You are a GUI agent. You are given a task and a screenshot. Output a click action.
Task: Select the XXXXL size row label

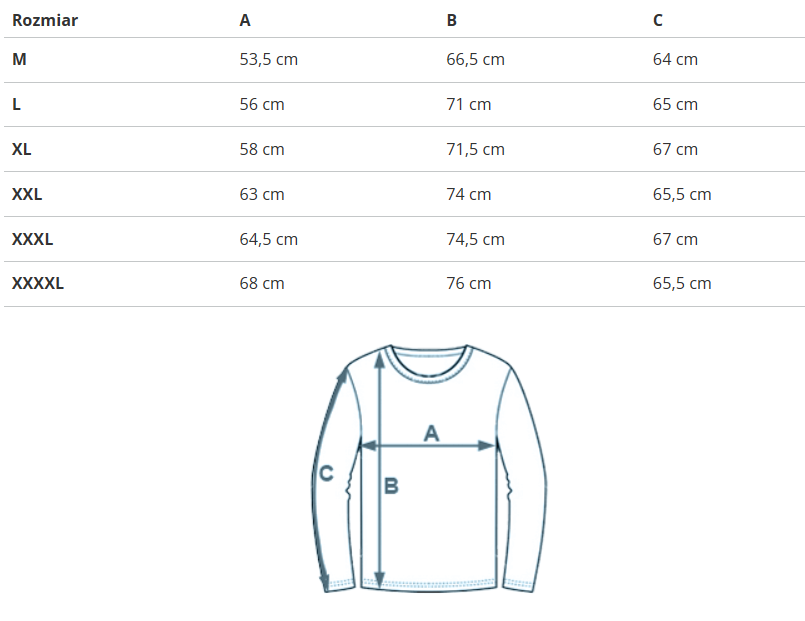point(38,283)
